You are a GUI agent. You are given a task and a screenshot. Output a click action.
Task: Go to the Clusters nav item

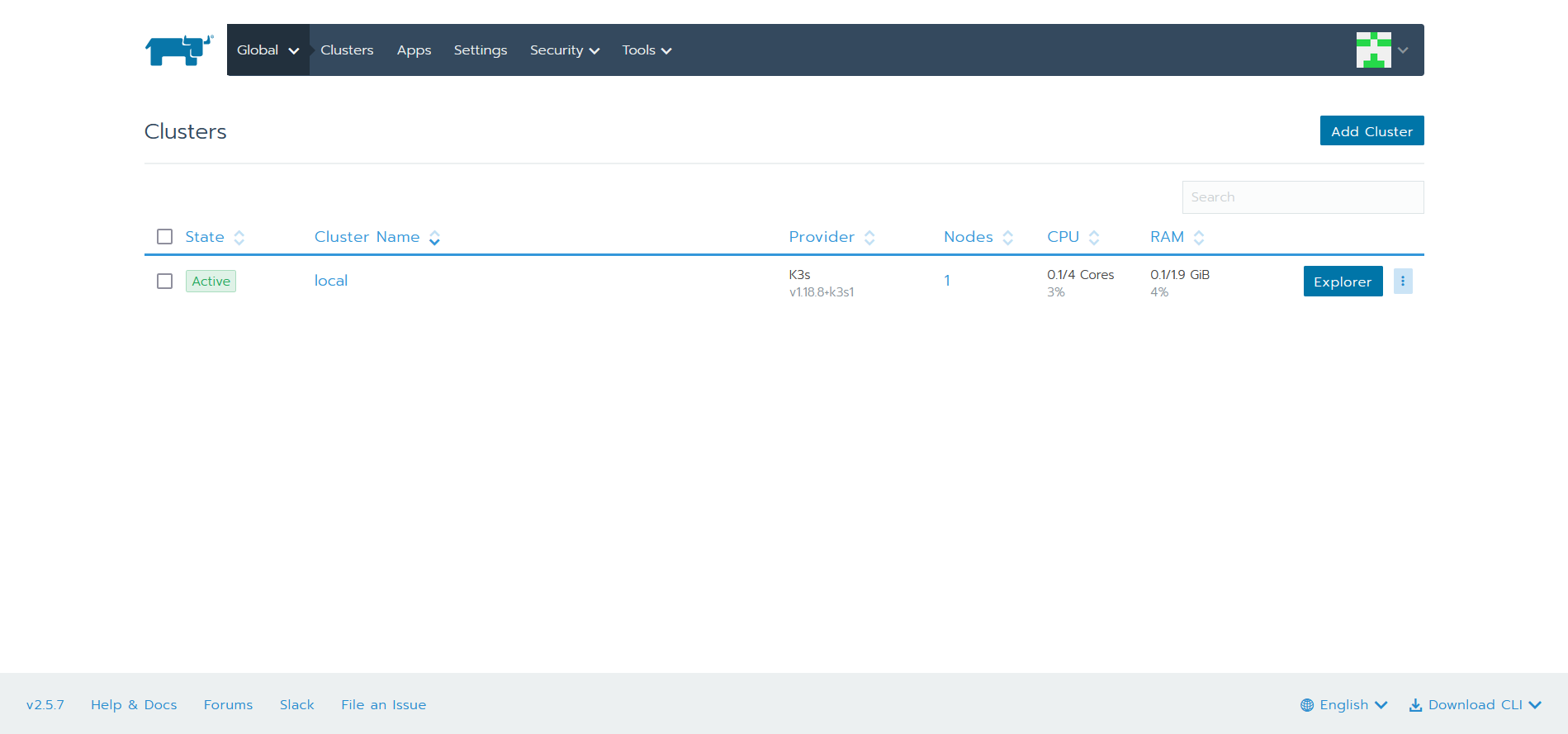point(347,50)
